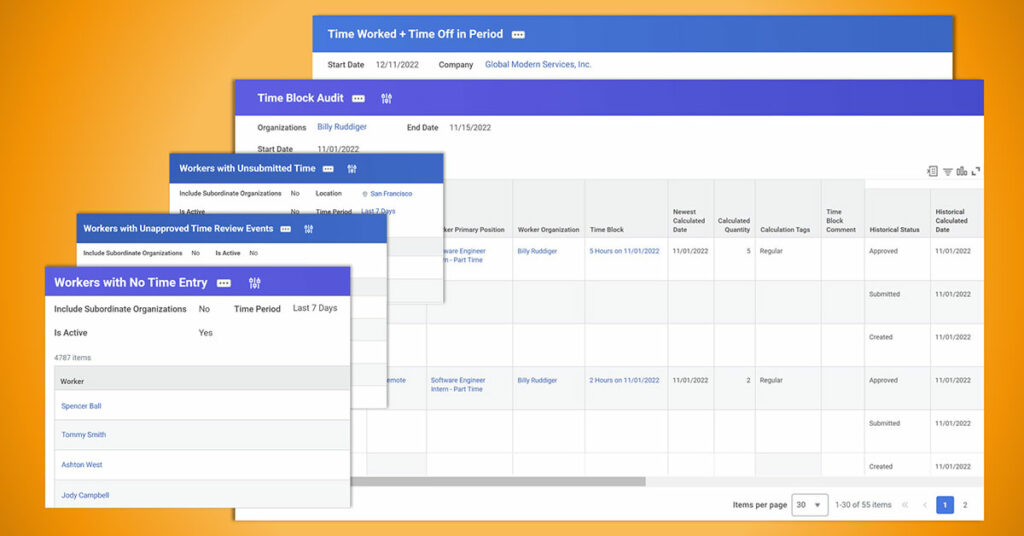
Task: Click 'Regular' tag in the 2 Hours row
Action: pos(771,381)
